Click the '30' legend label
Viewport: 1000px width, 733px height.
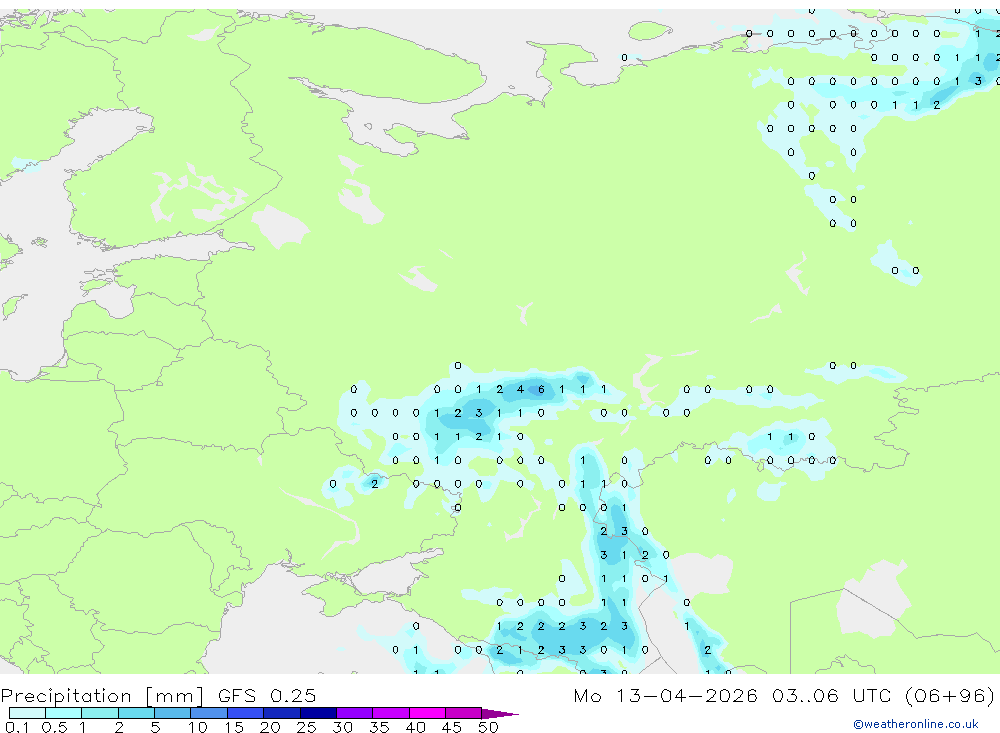[342, 727]
